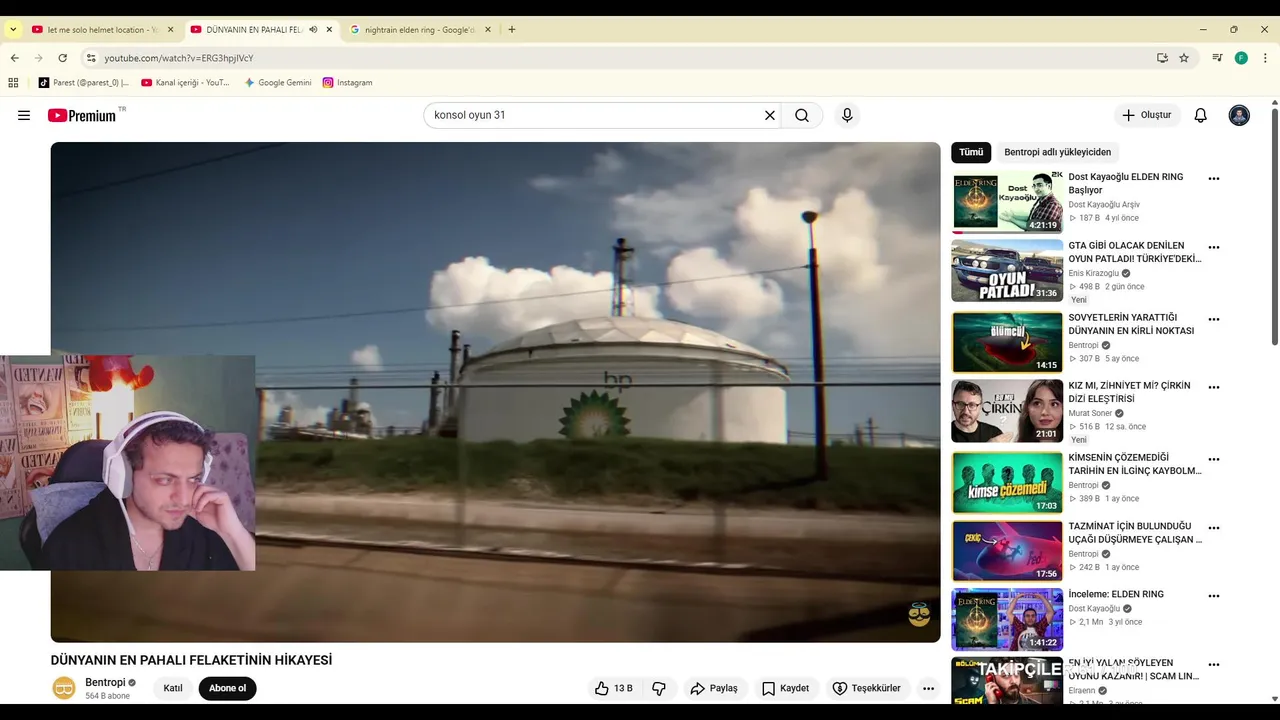Dislike the video with thumbs down

pyautogui.click(x=659, y=688)
